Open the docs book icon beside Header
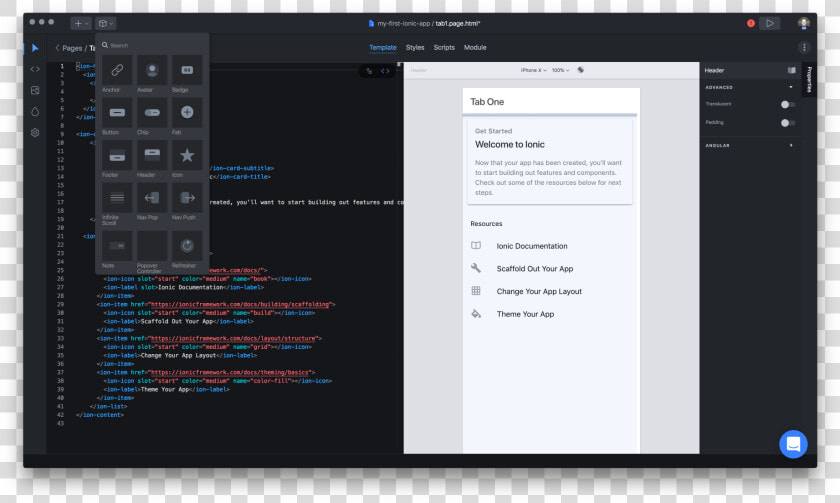The image size is (840, 503). point(791,70)
